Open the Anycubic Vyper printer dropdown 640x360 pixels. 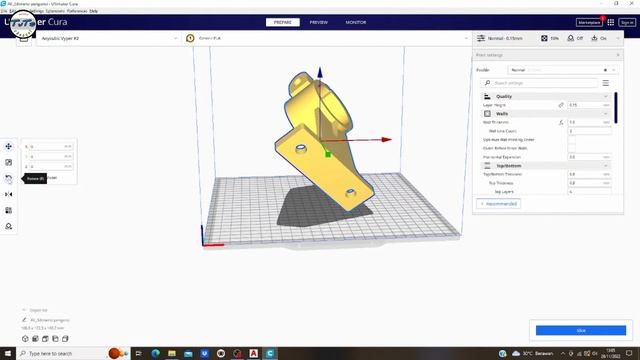click(109, 38)
